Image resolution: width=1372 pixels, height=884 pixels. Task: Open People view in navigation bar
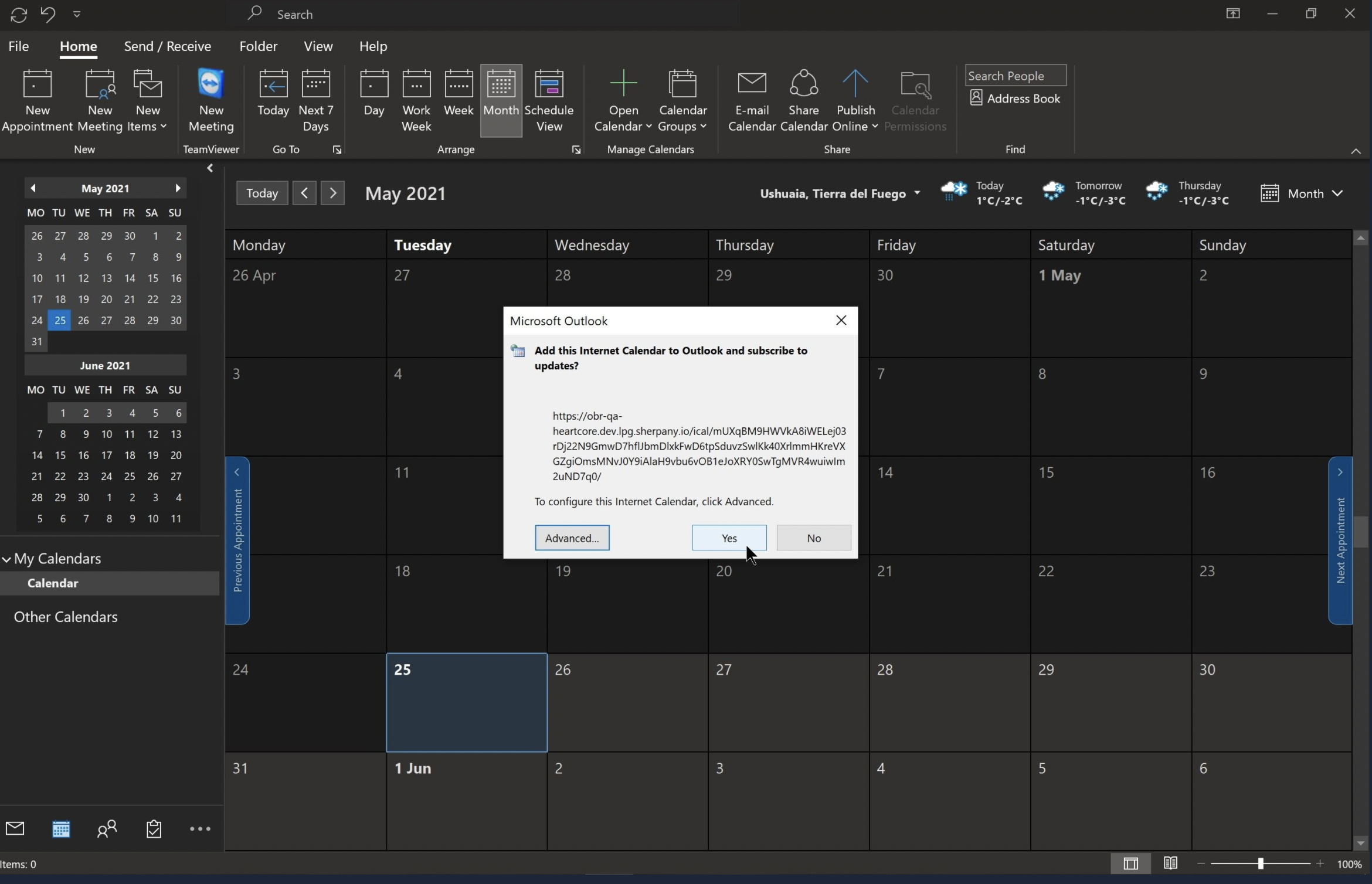107,828
